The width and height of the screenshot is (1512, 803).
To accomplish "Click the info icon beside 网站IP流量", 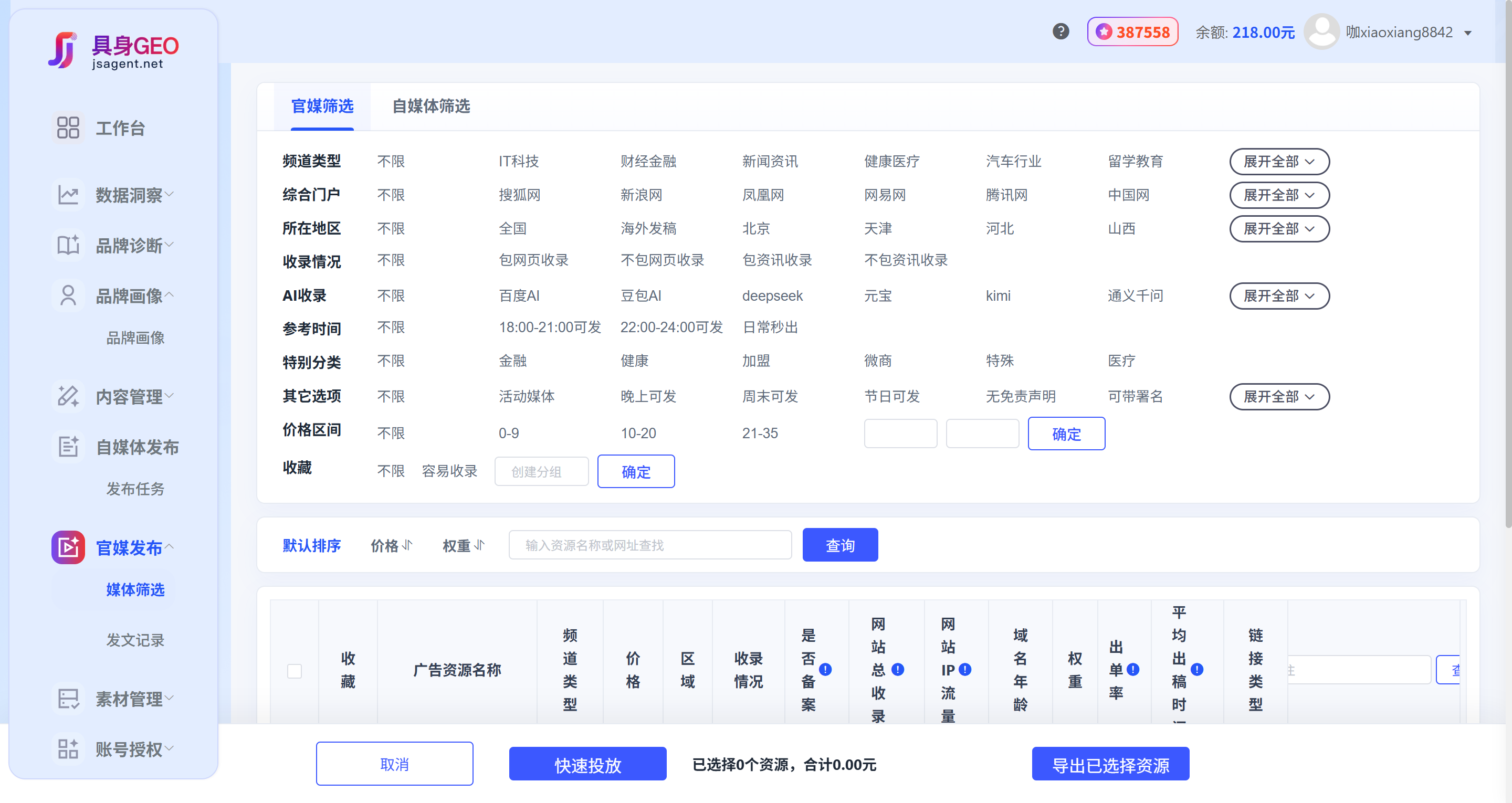I will tap(964, 669).
